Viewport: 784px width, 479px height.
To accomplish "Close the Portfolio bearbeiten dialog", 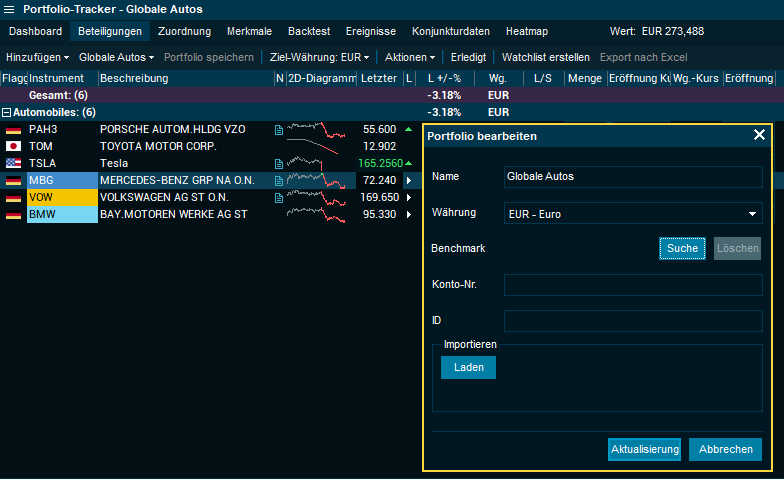I will tap(759, 135).
